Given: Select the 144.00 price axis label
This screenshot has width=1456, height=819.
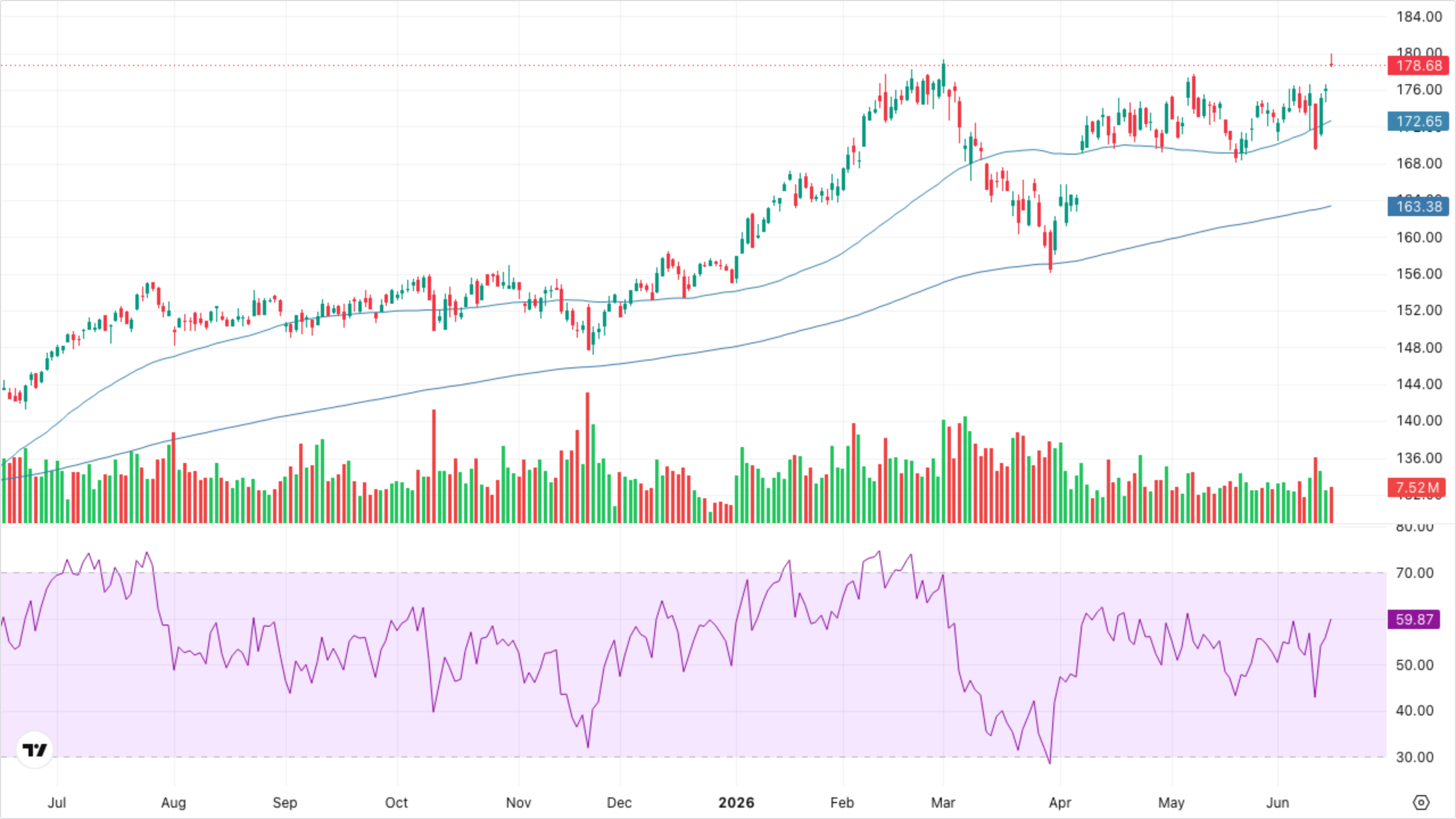Looking at the screenshot, I should tap(1419, 384).
